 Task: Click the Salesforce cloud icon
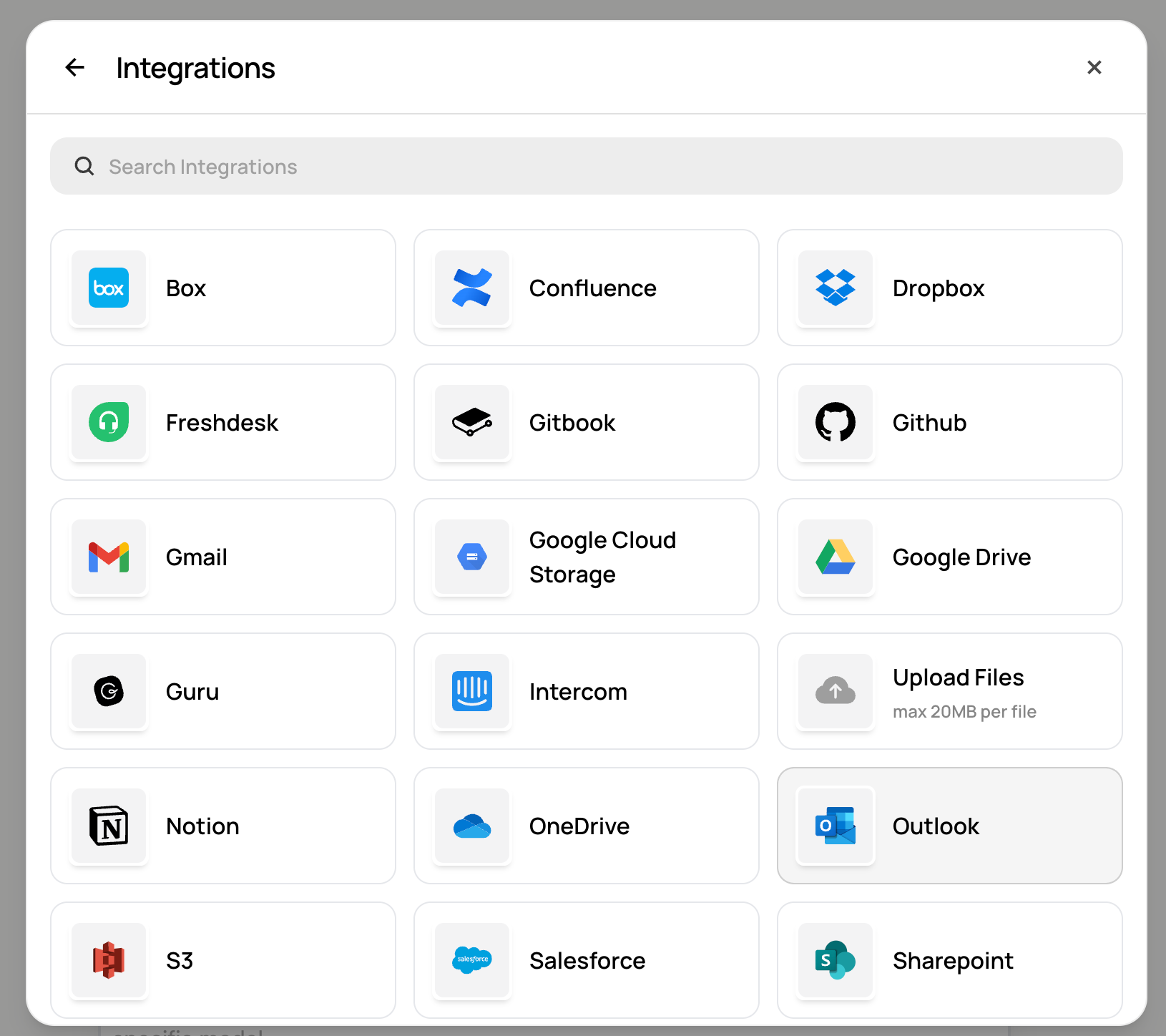472,960
